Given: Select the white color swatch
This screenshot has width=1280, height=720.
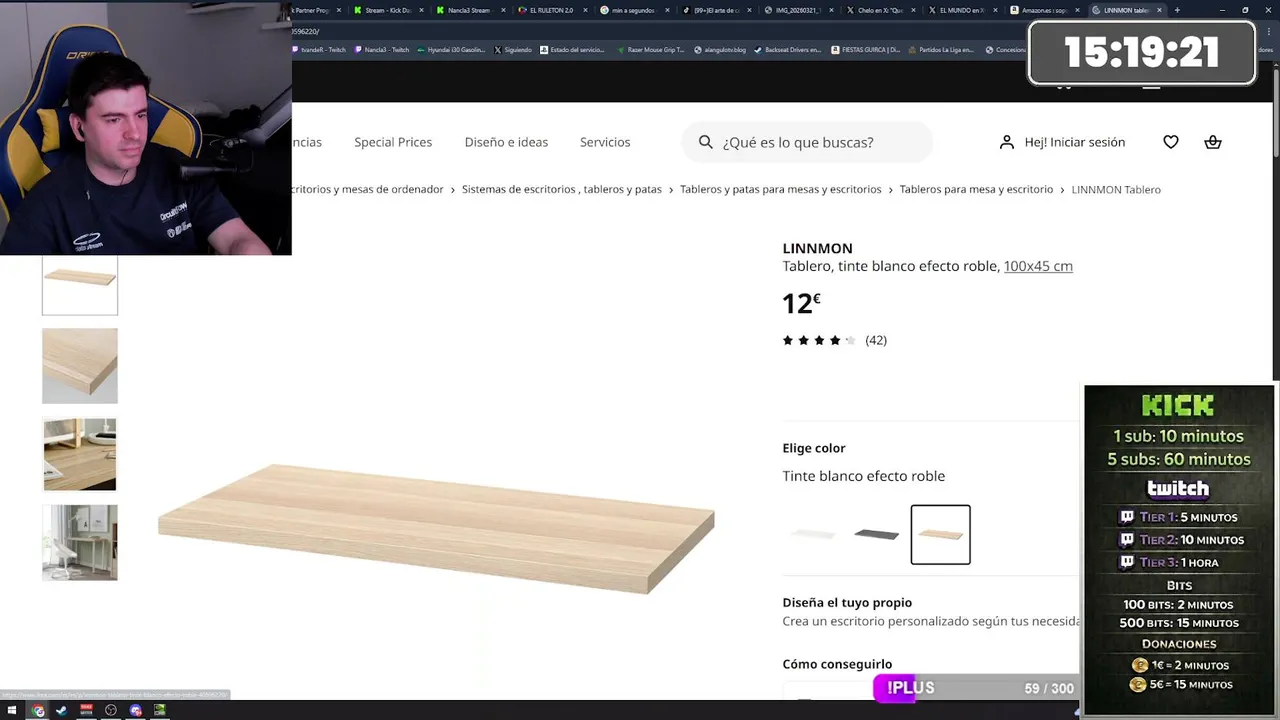Looking at the screenshot, I should pos(813,534).
